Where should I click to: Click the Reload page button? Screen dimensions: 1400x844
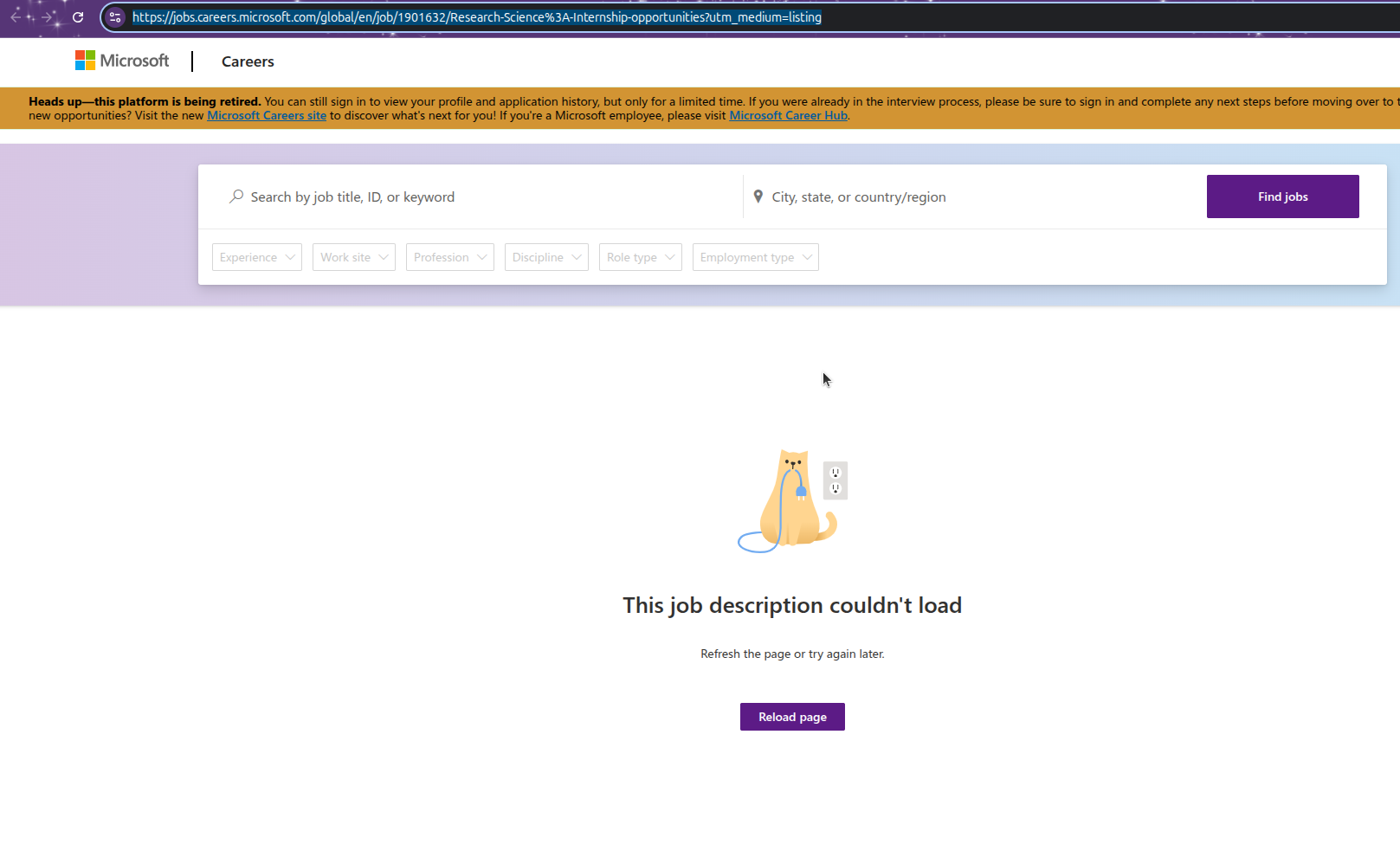[x=792, y=717]
